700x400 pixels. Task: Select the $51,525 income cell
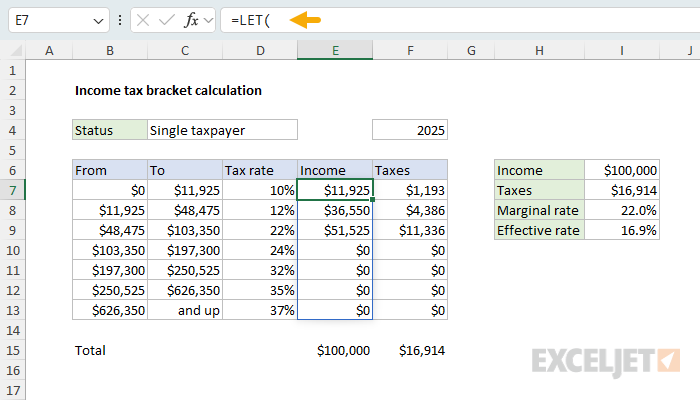coord(335,230)
